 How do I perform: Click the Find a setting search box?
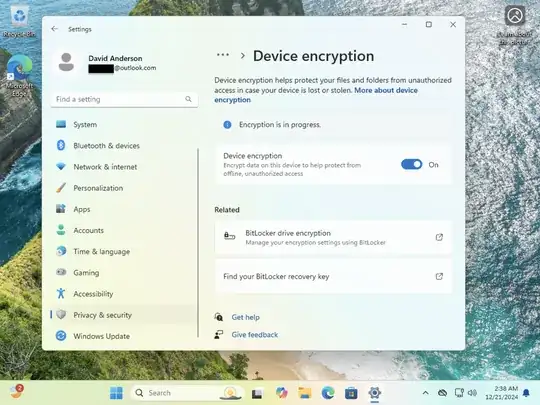[124, 99]
